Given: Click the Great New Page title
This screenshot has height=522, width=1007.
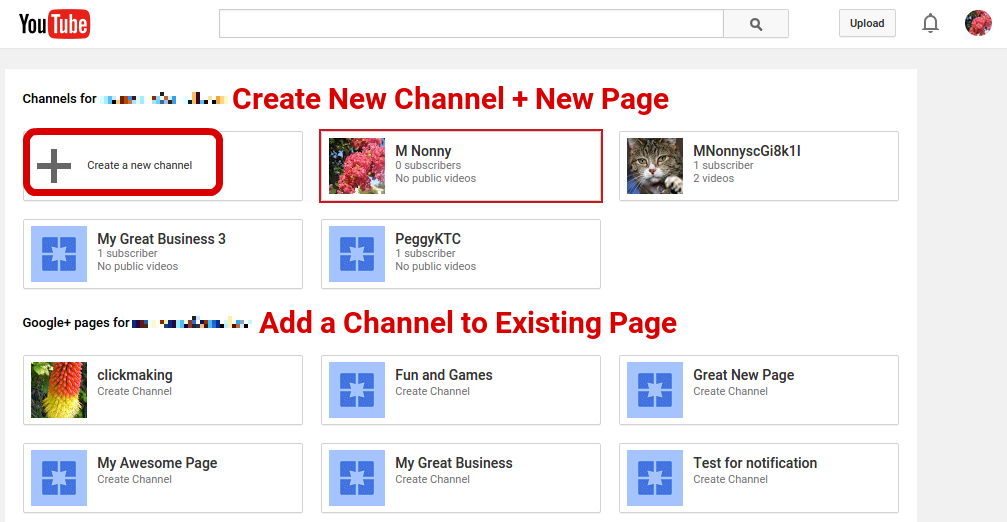Looking at the screenshot, I should coord(744,375).
